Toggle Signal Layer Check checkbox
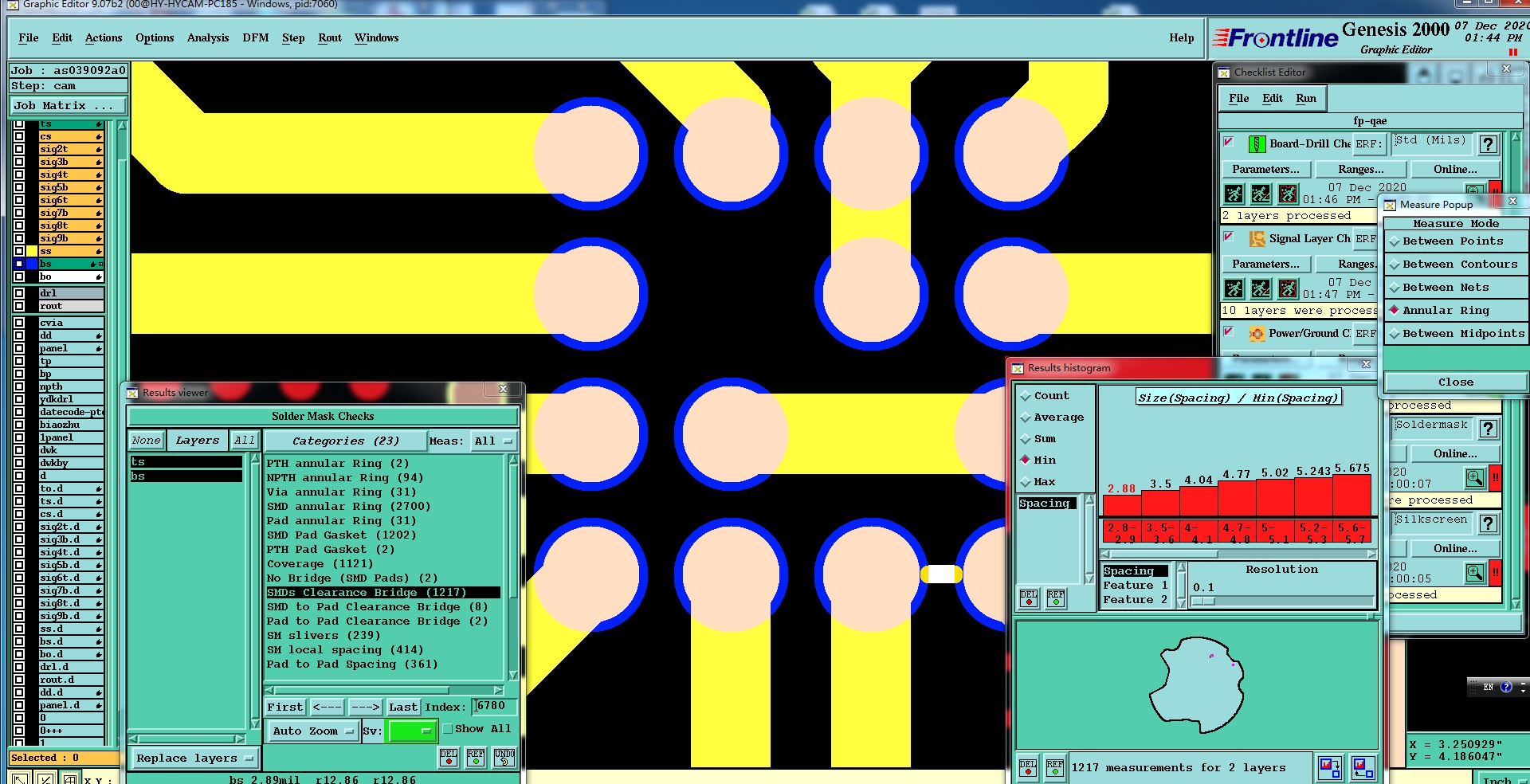 (1229, 237)
